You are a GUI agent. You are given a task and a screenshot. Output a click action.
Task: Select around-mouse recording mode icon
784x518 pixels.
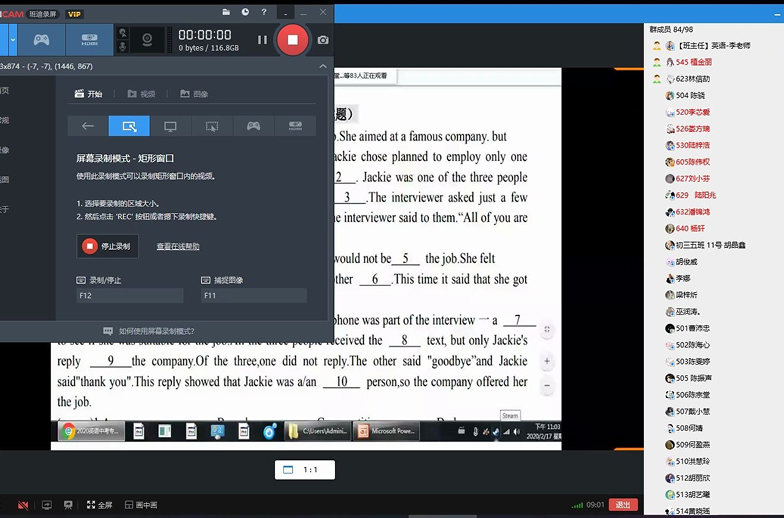pos(212,126)
